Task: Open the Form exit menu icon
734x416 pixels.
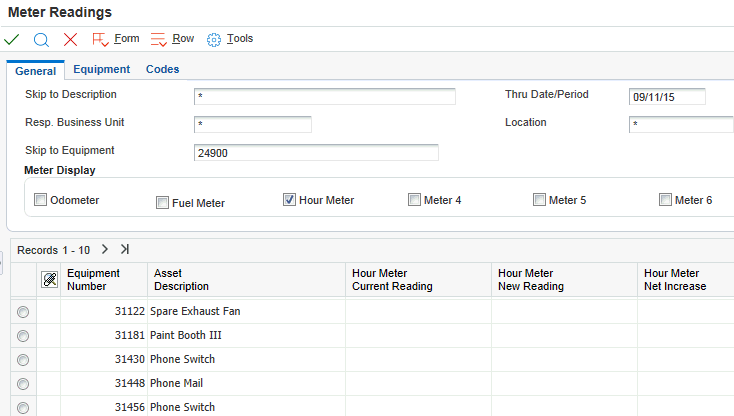Action: pos(100,40)
